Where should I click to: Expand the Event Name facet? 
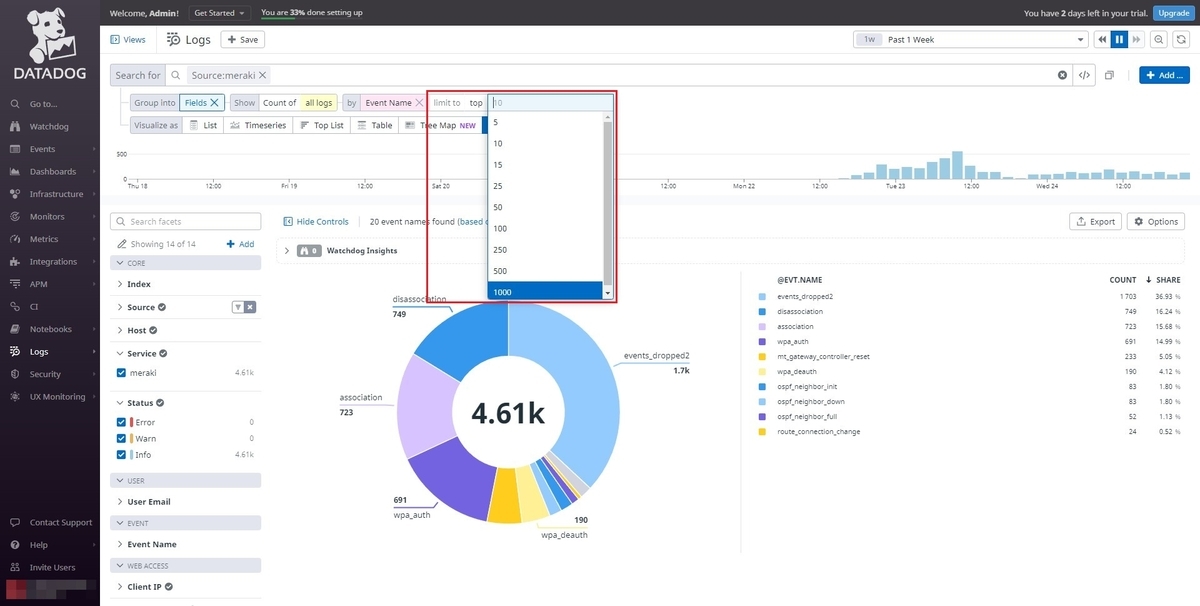[x=120, y=544]
